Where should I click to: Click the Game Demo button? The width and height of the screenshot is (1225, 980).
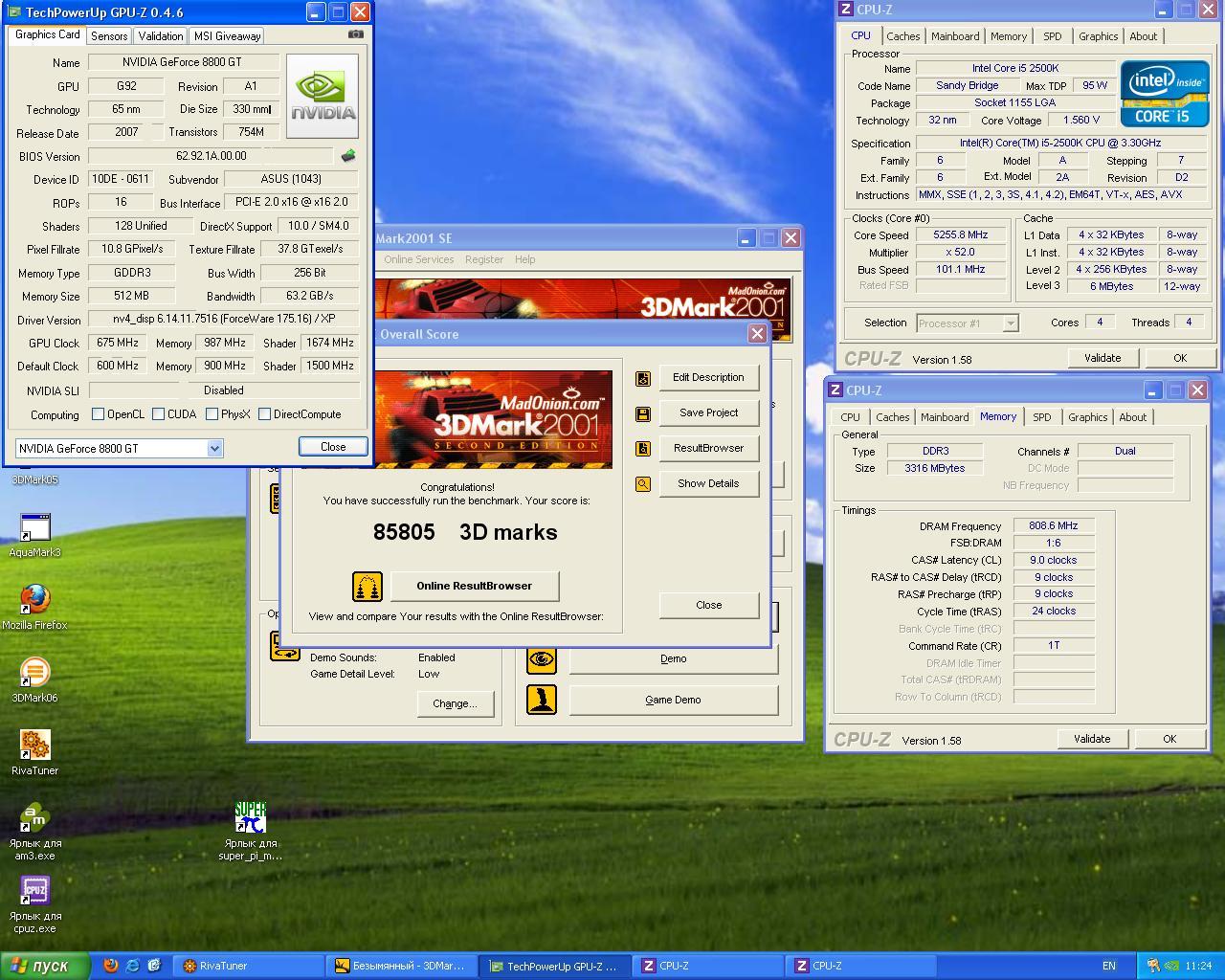[x=673, y=700]
